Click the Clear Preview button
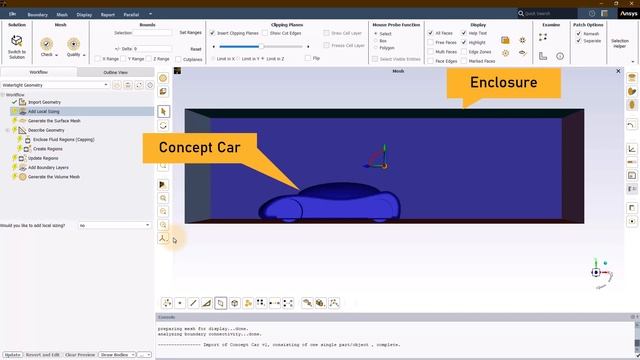Viewport: 640px width, 360px height. pyautogui.click(x=80, y=355)
